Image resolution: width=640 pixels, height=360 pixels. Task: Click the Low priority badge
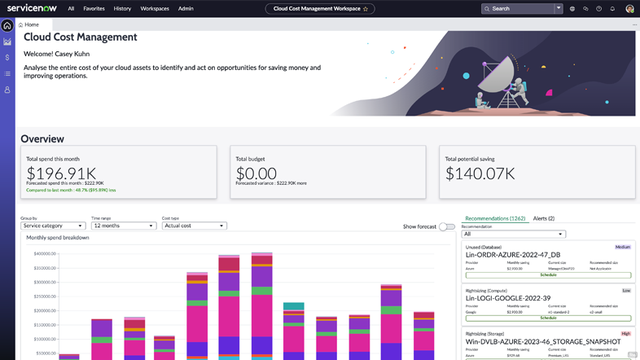coord(627,291)
